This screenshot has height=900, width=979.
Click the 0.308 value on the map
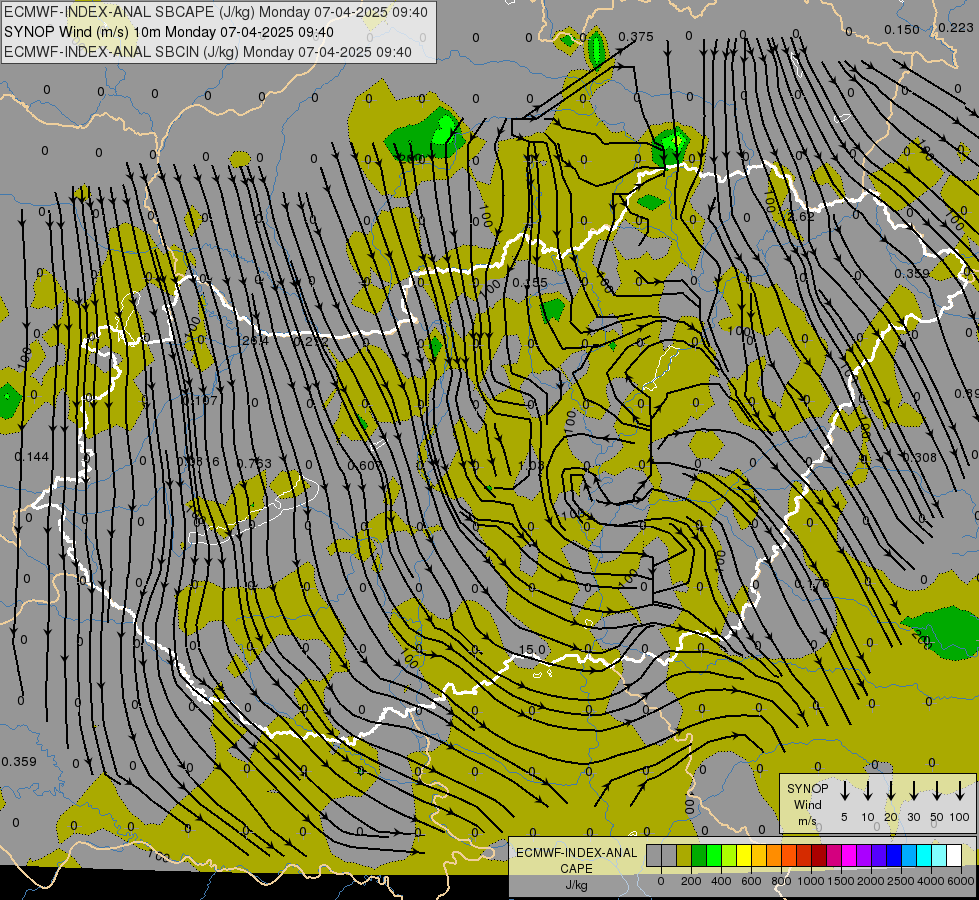920,458
